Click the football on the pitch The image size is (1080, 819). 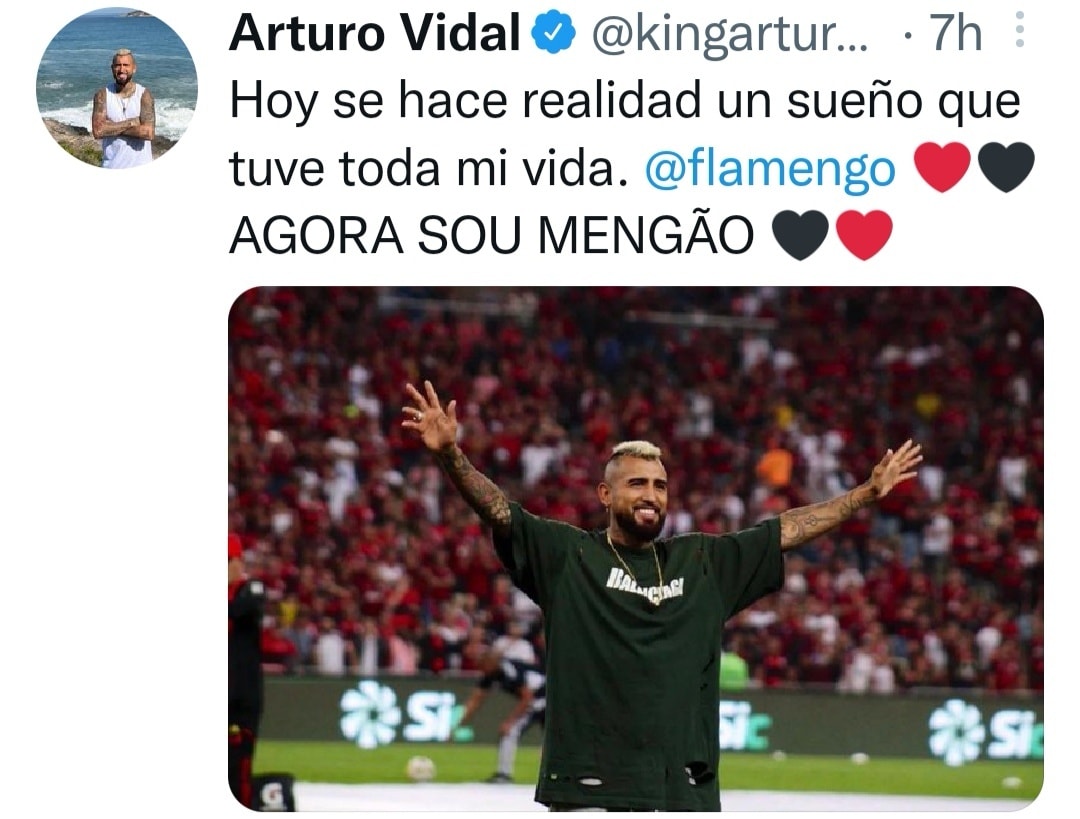[420, 767]
